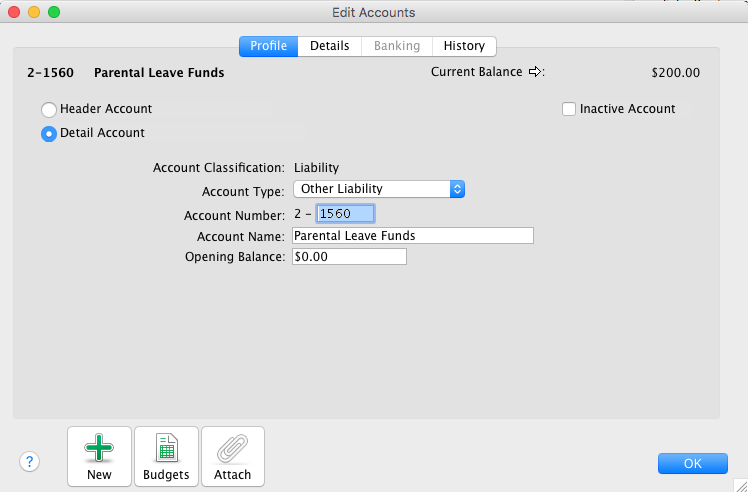
Task: Click the Account Number field showing 1560
Action: (x=345, y=214)
